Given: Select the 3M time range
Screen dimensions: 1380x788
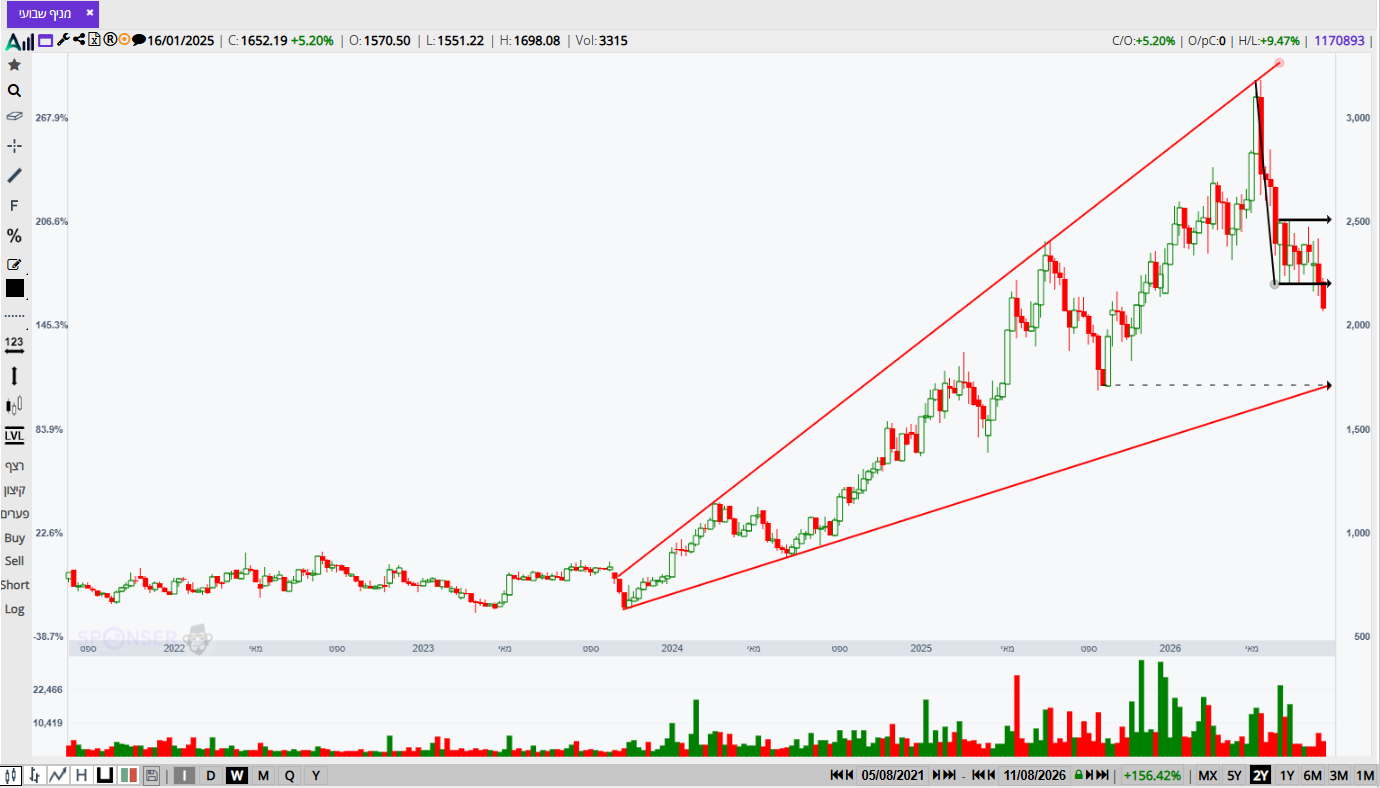Looking at the screenshot, I should 1339,775.
